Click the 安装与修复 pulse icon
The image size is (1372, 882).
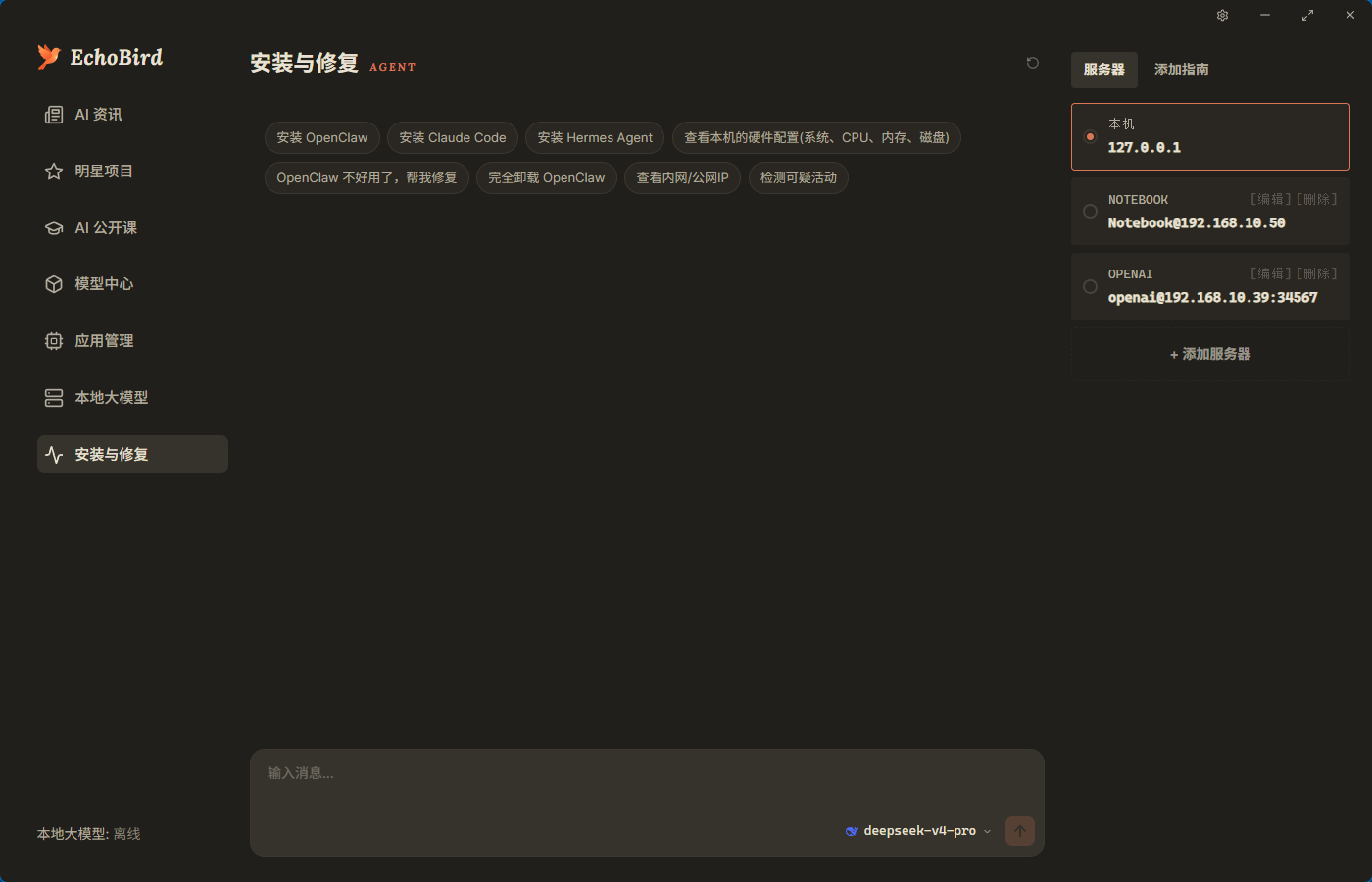54,455
